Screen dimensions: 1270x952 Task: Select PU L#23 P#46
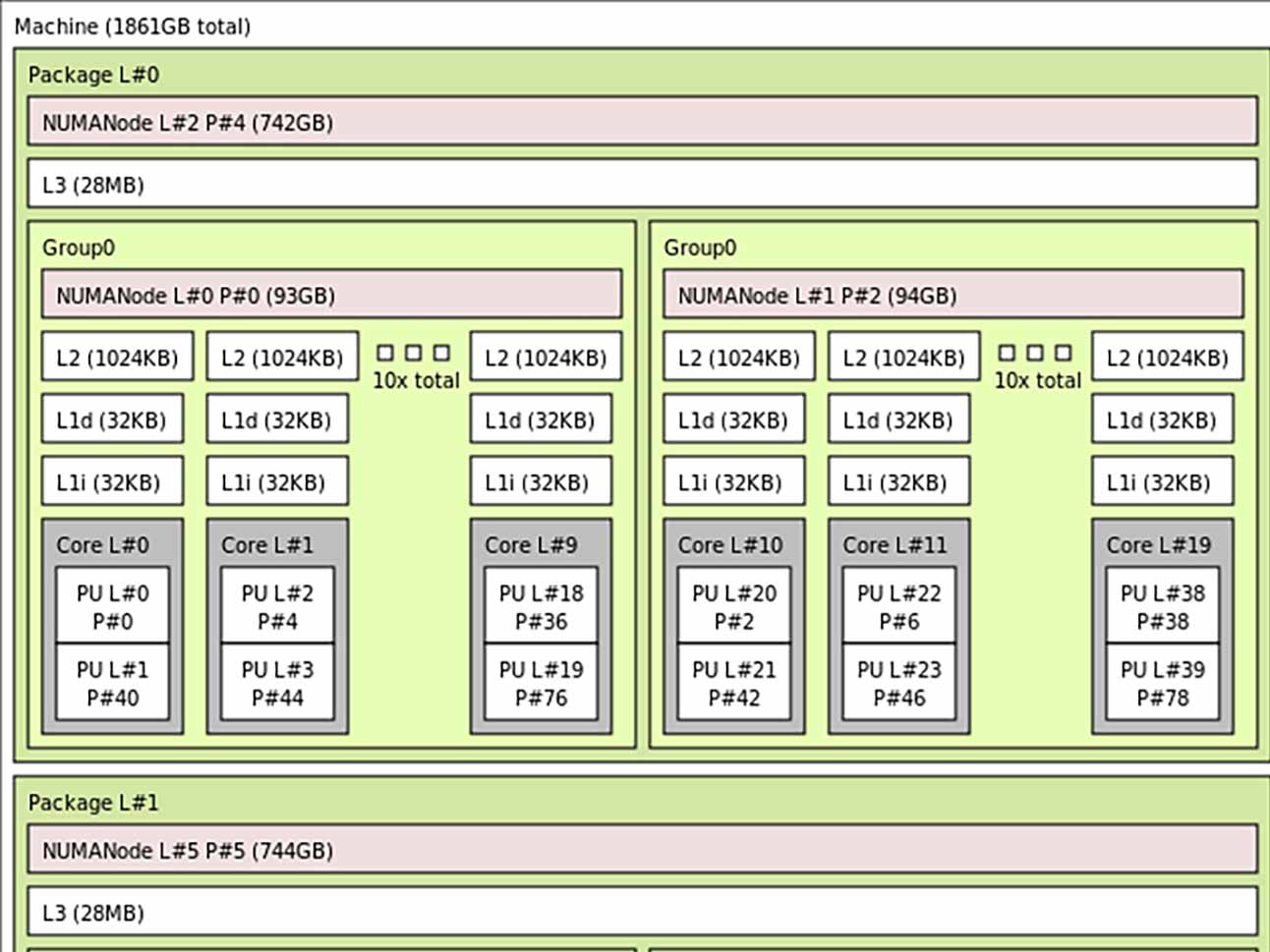coord(899,683)
